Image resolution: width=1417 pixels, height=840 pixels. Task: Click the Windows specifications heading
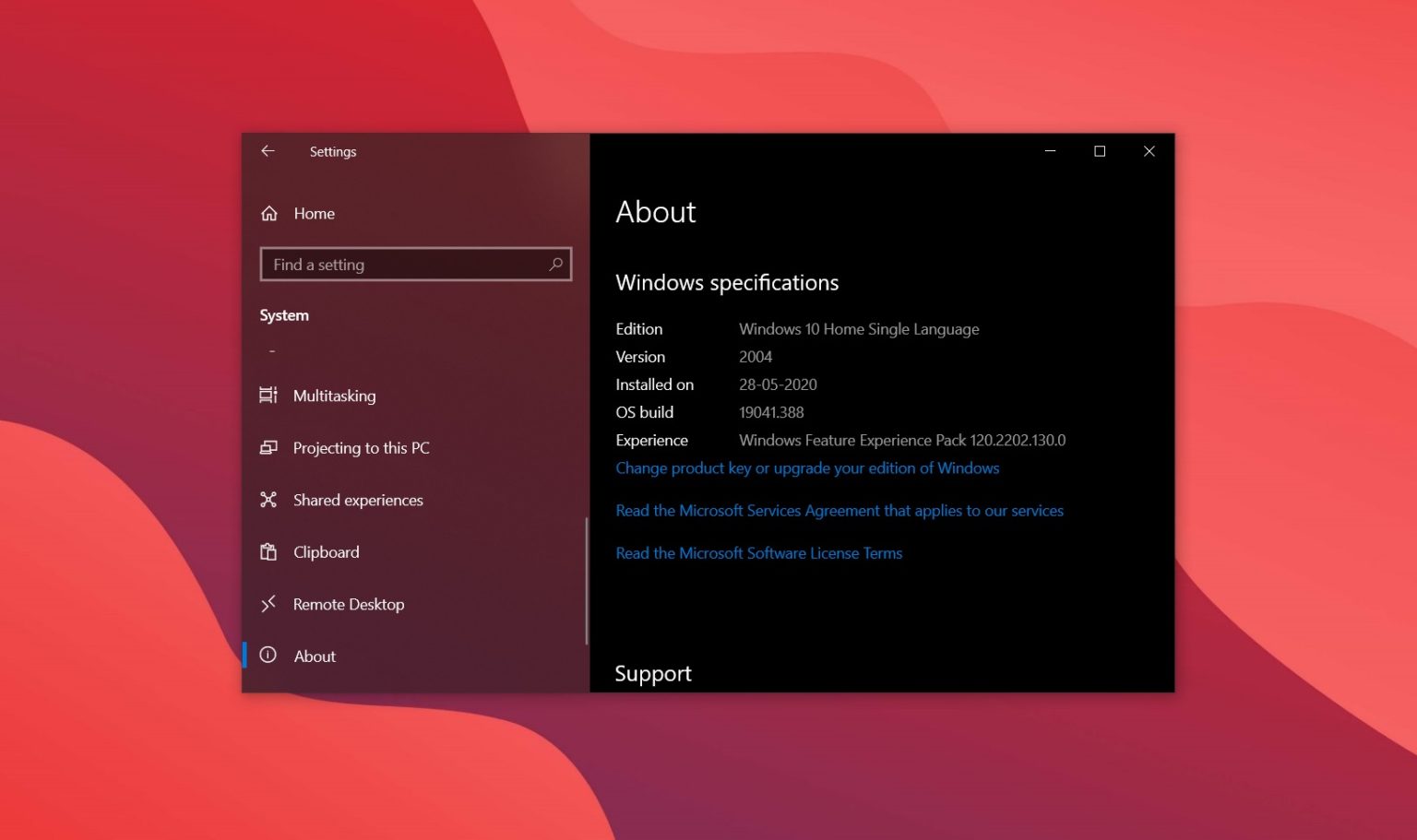point(727,282)
